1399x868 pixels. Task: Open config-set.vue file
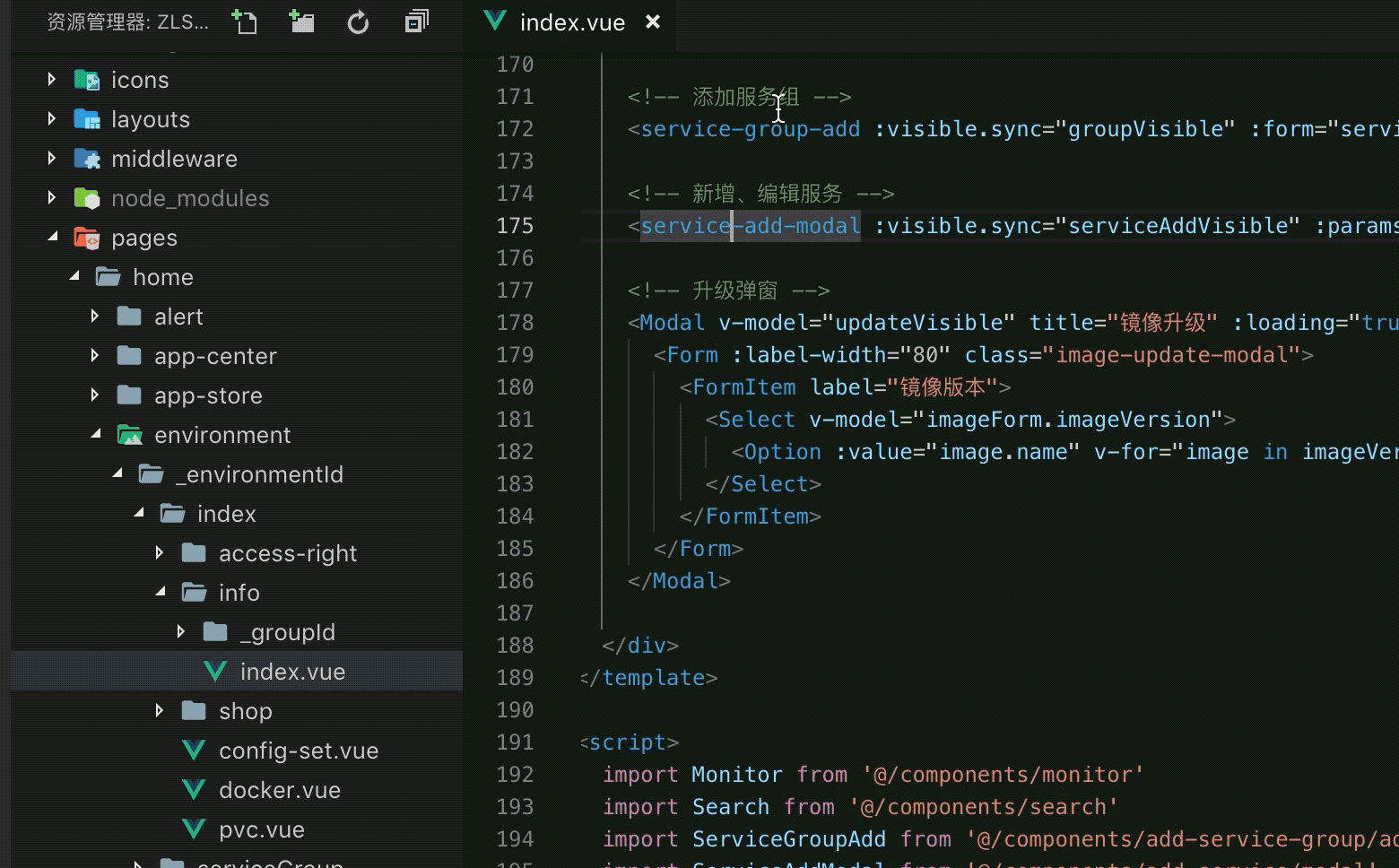click(x=298, y=751)
